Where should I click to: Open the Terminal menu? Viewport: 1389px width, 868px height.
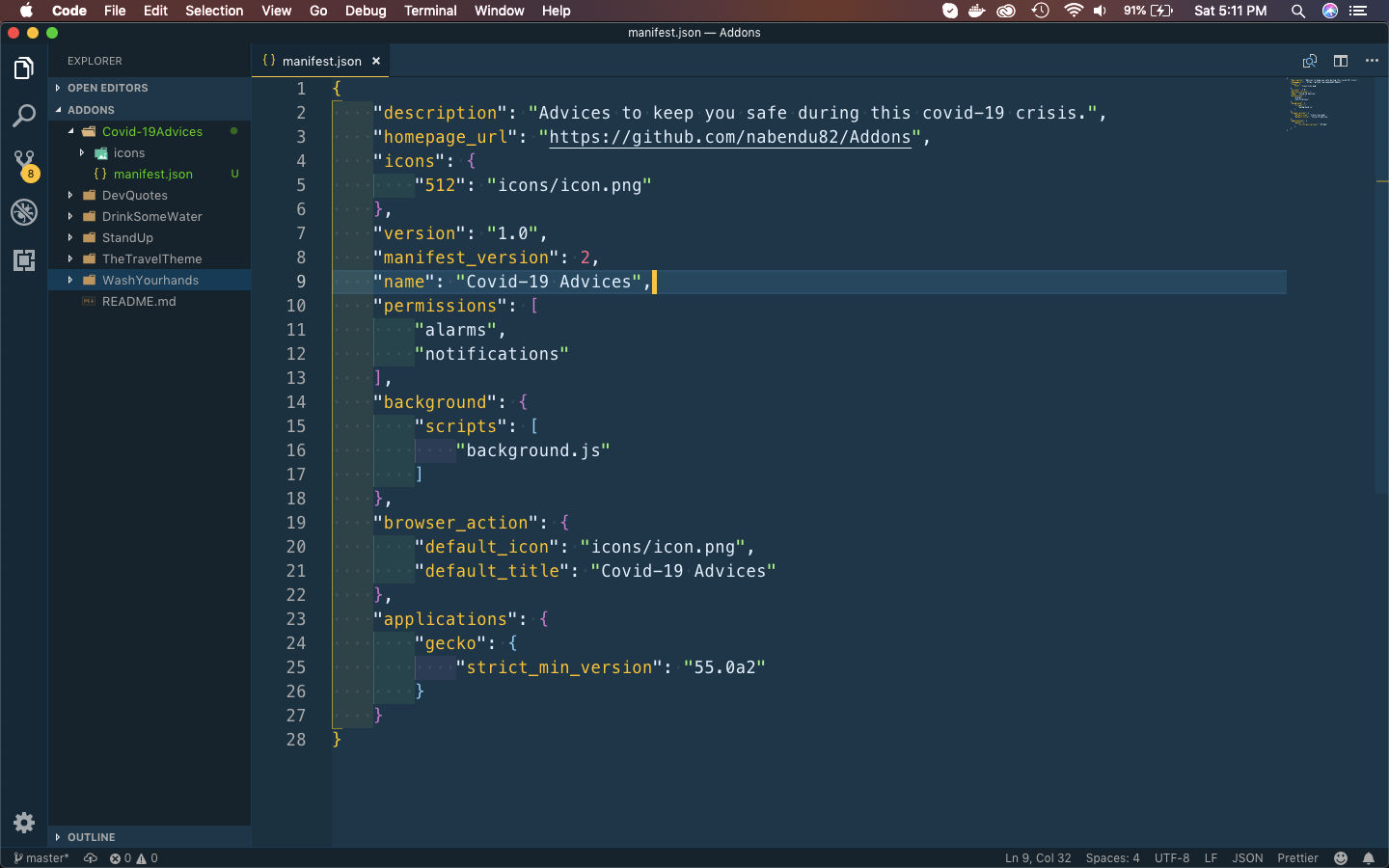tap(430, 11)
